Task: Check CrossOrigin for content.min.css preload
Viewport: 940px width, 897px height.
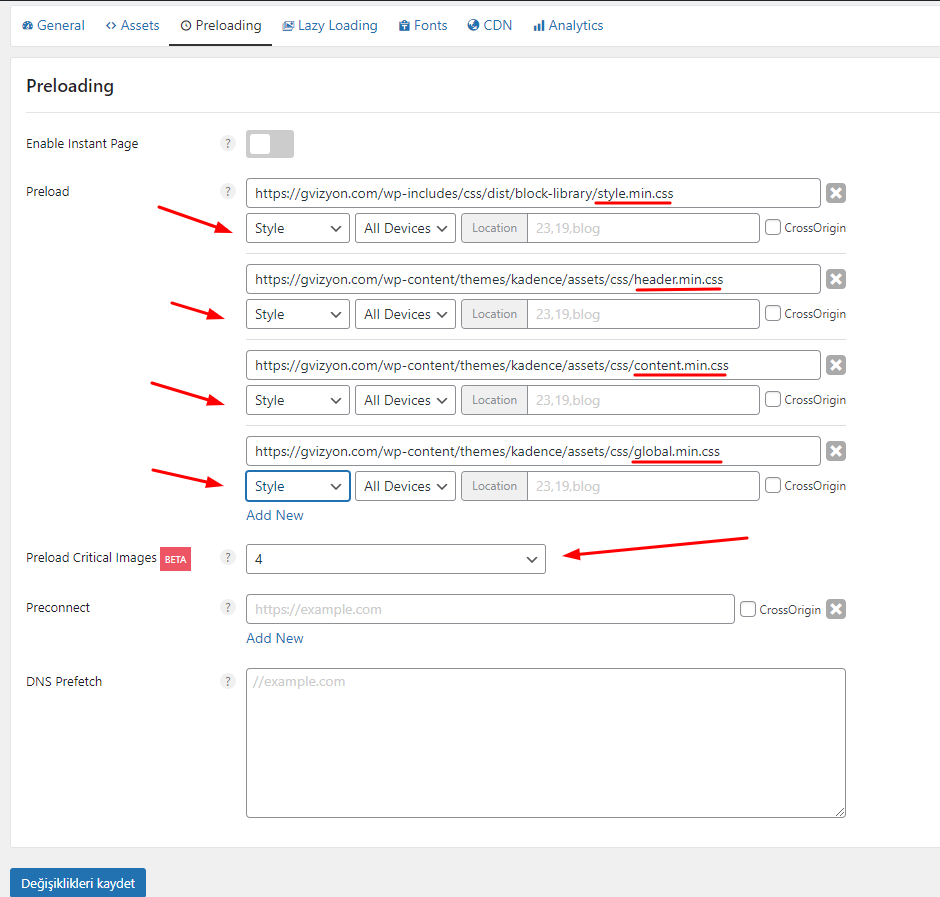Action: tap(773, 399)
